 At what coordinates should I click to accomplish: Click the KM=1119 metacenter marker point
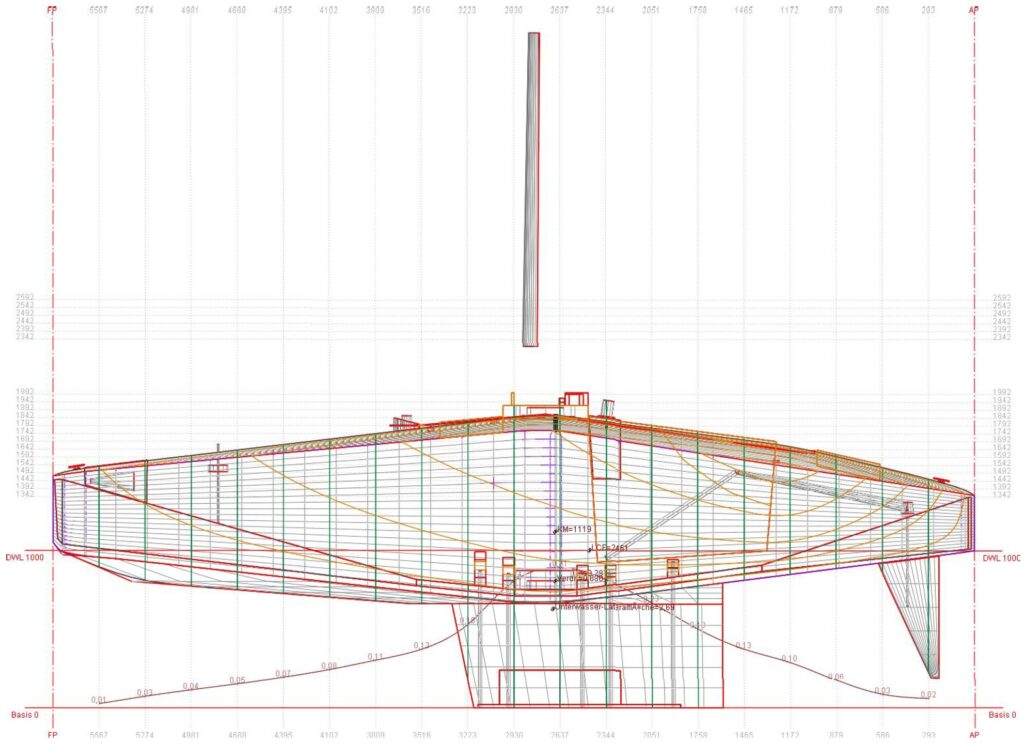[x=555, y=531]
